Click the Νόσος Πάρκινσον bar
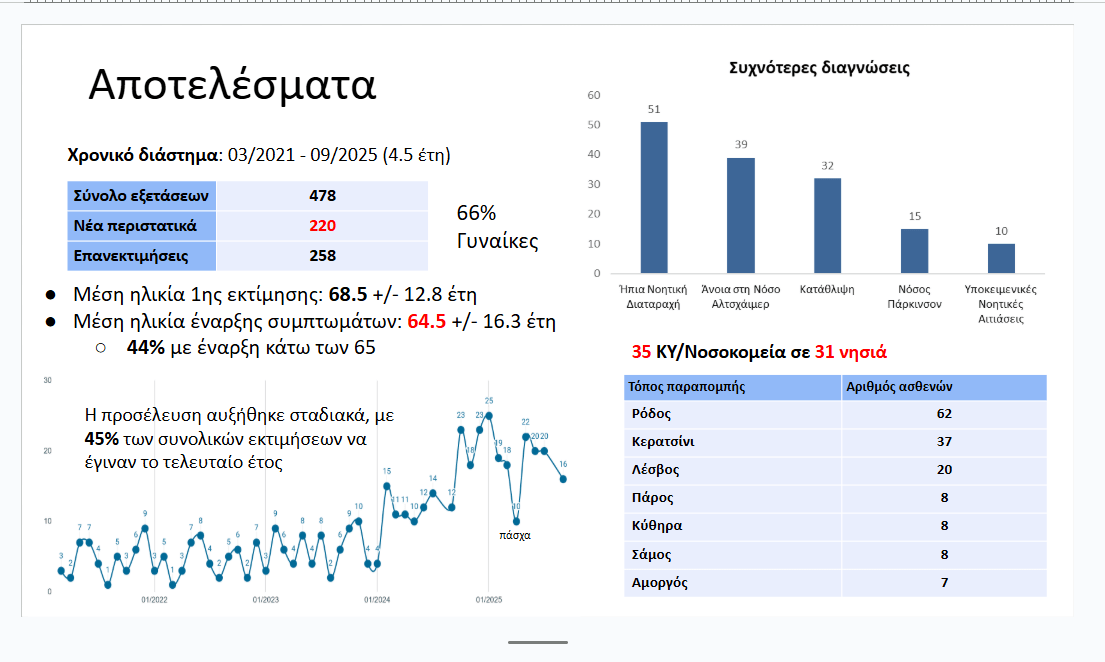The width and height of the screenshot is (1105, 662). pyautogui.click(x=914, y=250)
